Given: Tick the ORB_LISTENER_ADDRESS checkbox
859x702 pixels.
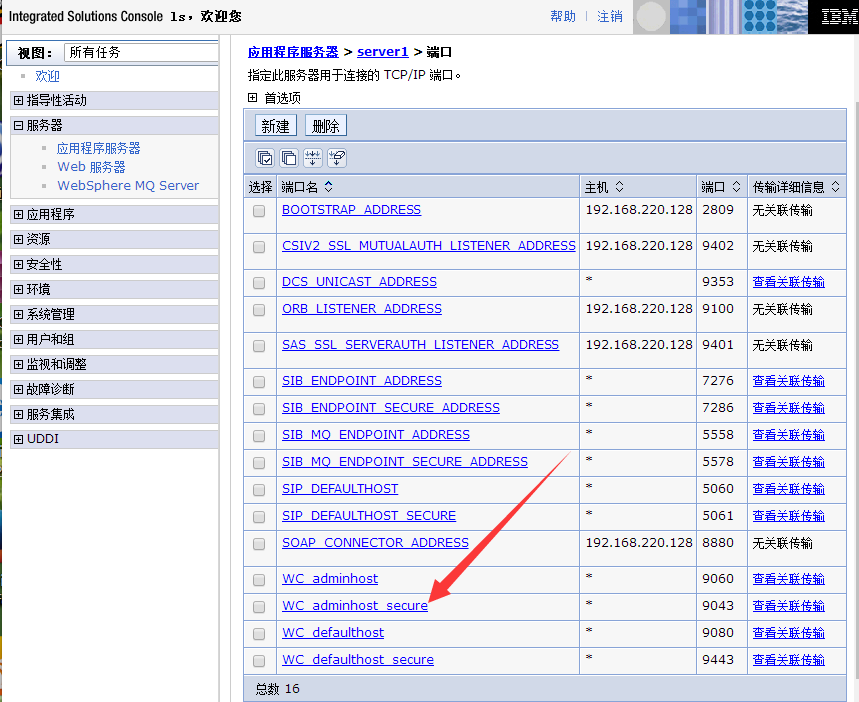Looking at the screenshot, I should coord(259,310).
